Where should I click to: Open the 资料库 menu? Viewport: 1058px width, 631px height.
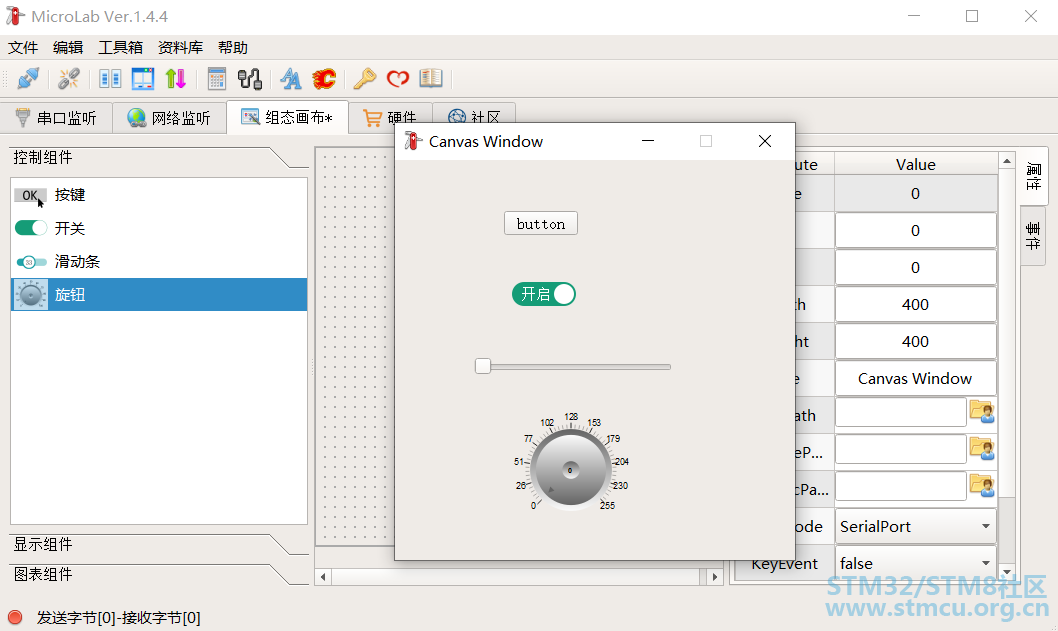(x=180, y=48)
